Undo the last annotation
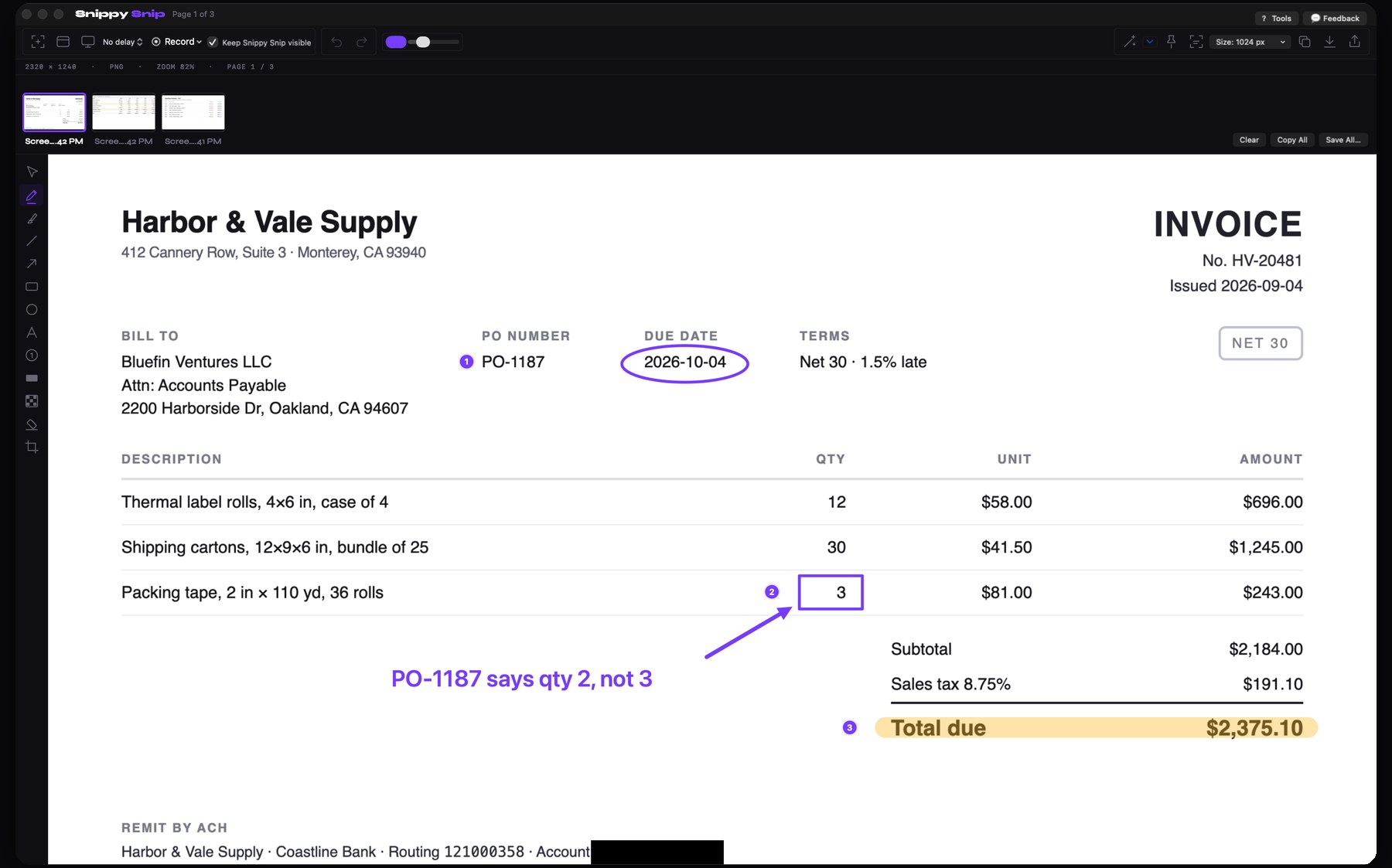Image resolution: width=1392 pixels, height=868 pixels. click(336, 42)
